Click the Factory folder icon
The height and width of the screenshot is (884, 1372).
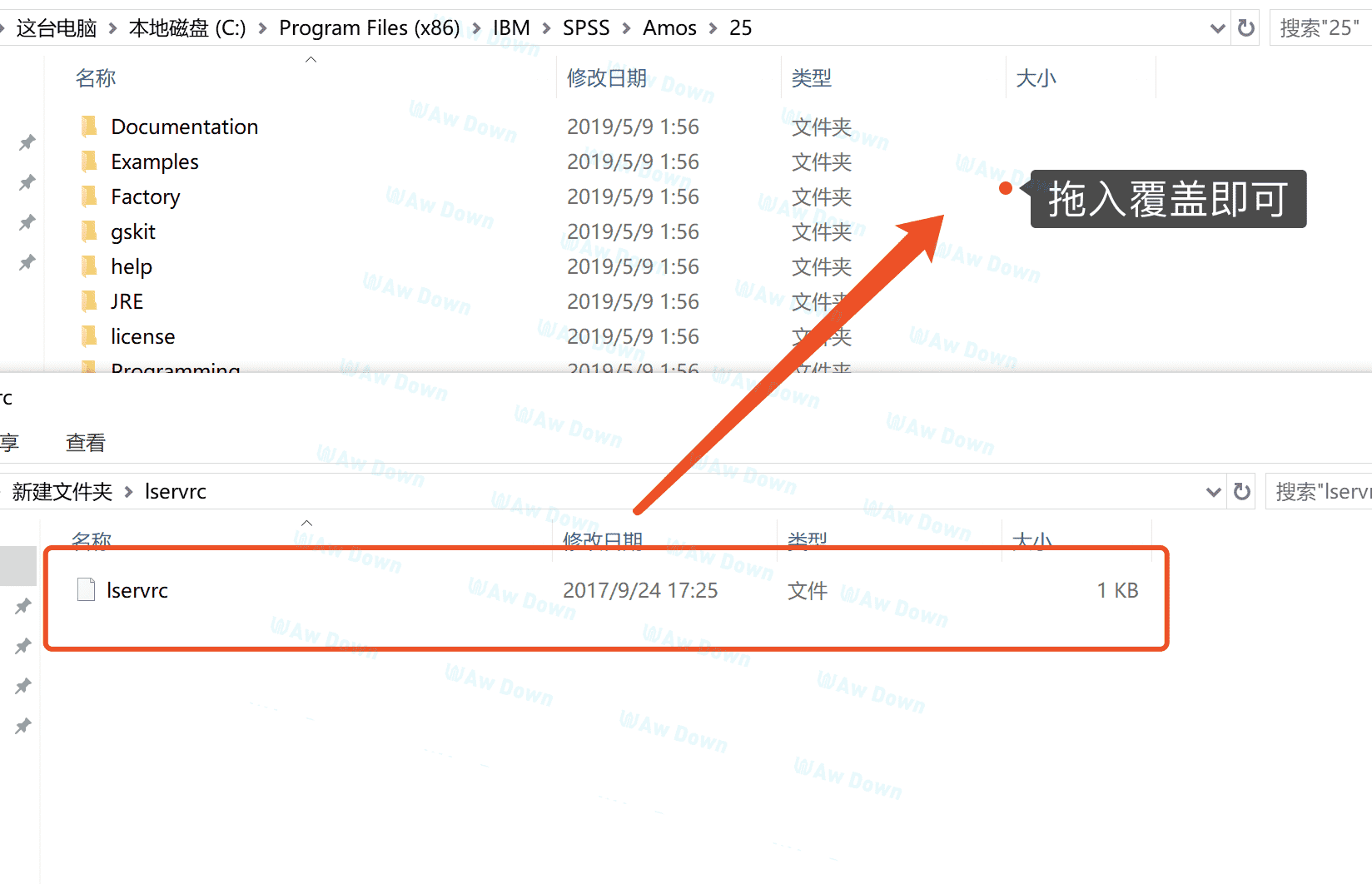(x=89, y=196)
